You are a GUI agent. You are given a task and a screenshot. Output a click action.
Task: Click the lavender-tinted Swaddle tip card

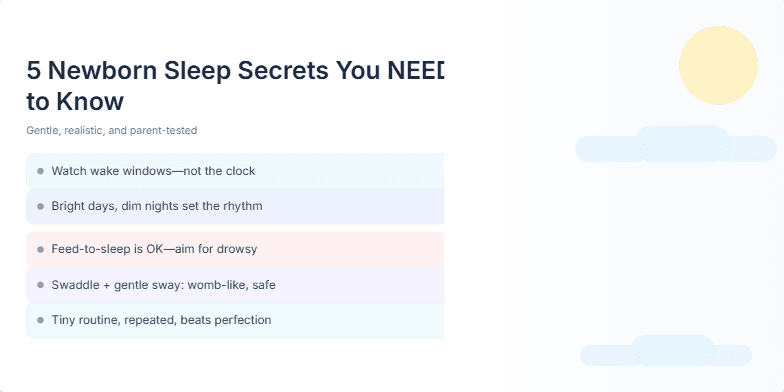coord(235,285)
